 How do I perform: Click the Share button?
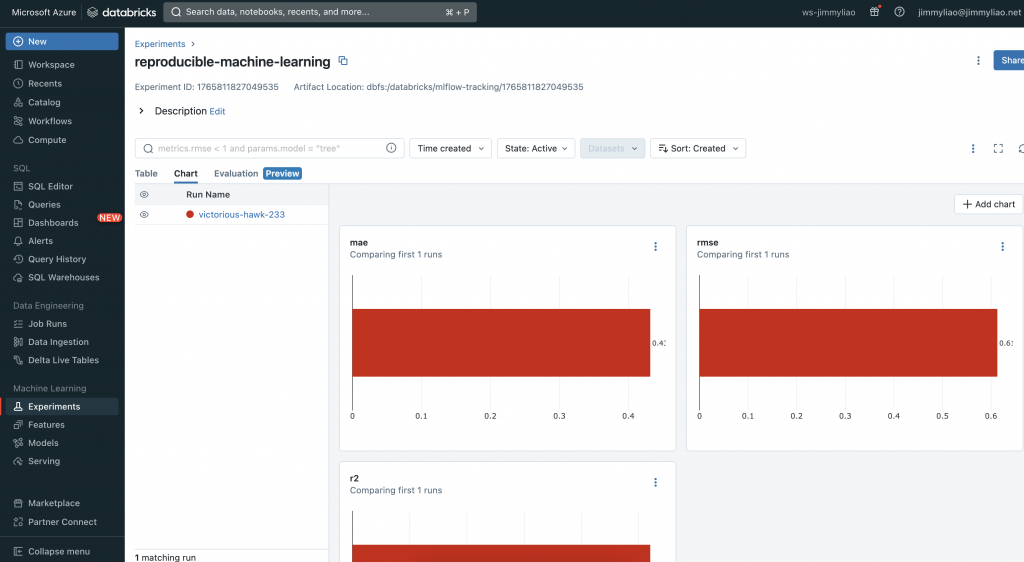point(1009,60)
